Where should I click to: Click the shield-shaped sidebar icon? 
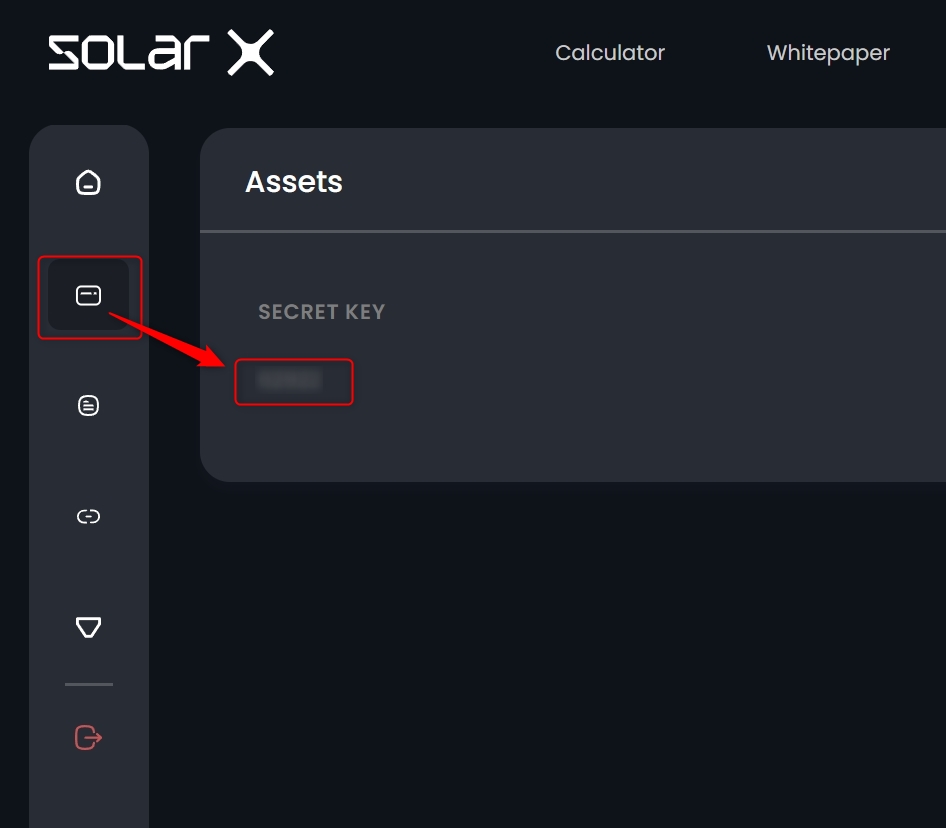click(x=89, y=627)
